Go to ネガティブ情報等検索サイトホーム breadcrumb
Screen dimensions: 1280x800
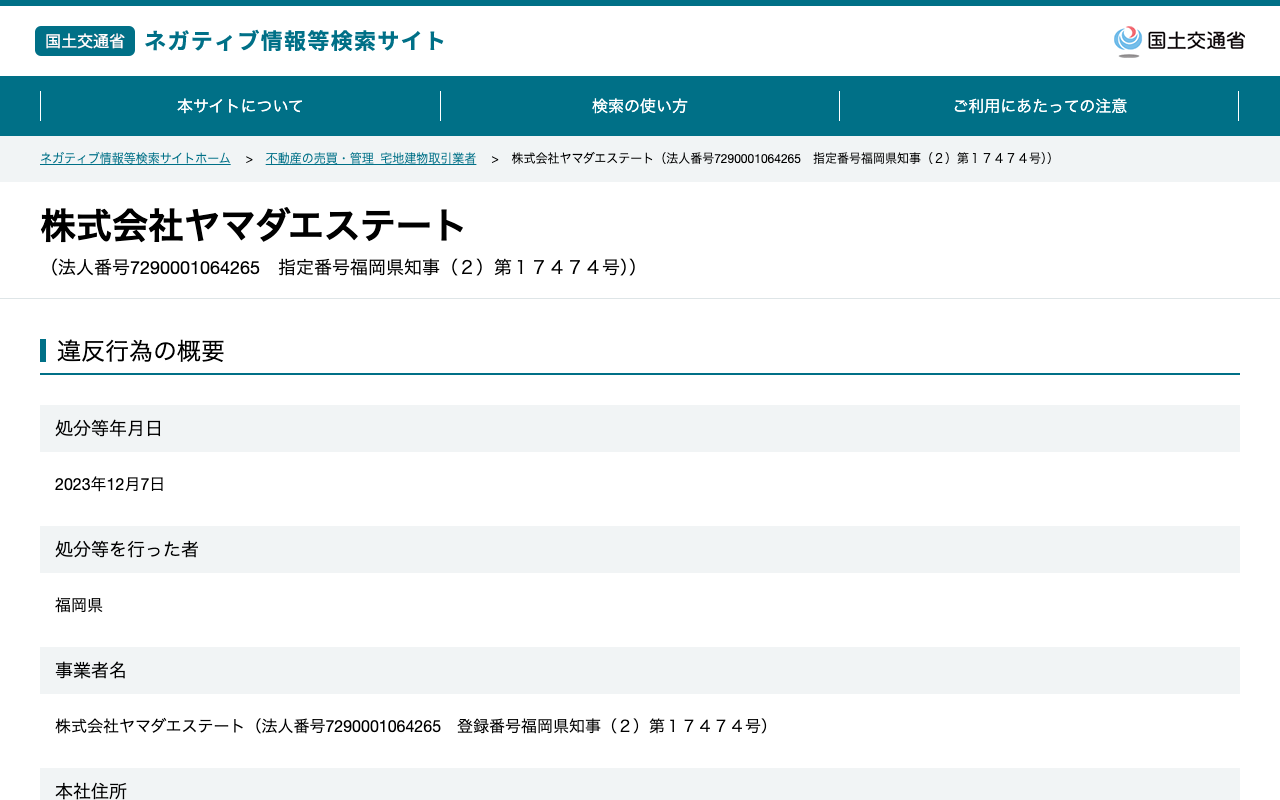click(x=135, y=159)
